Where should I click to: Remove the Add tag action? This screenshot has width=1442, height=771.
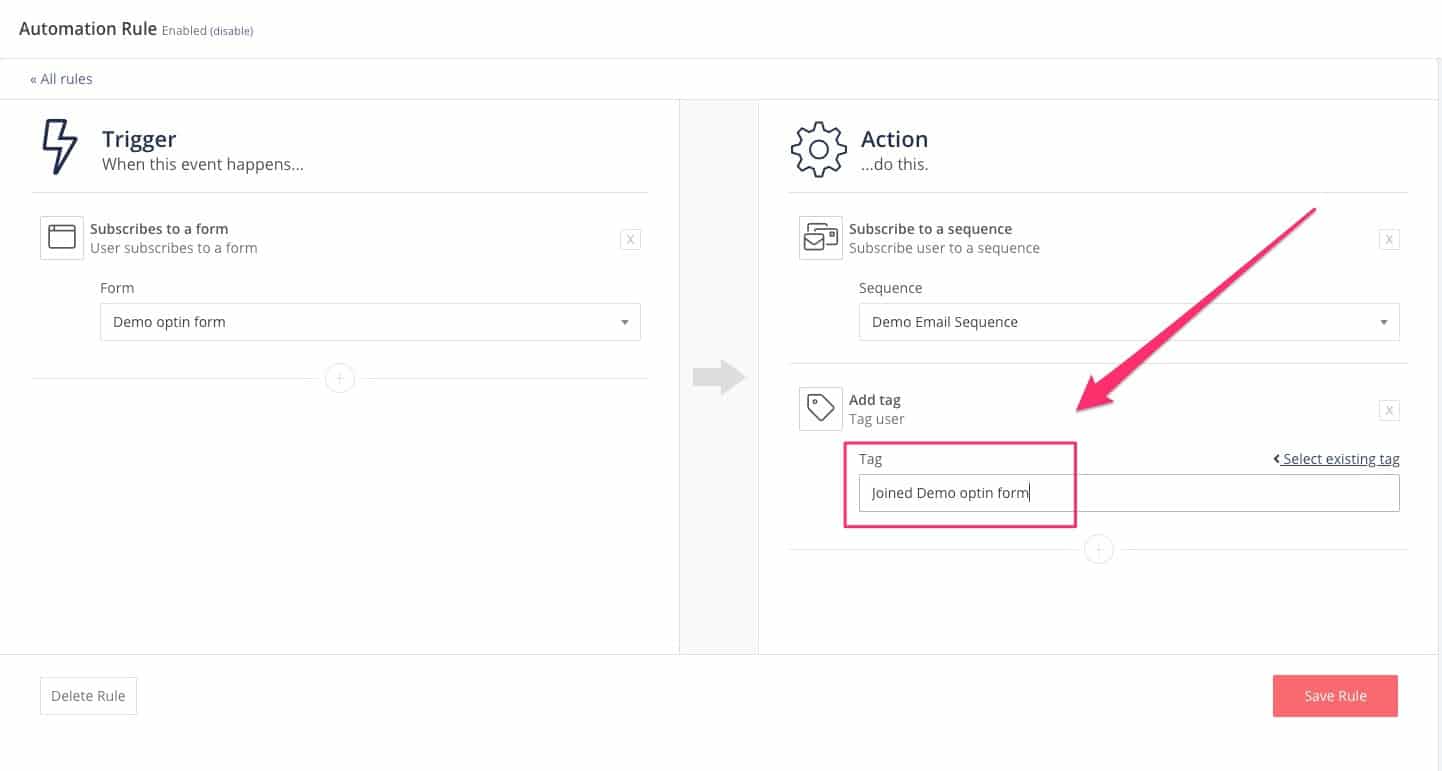click(x=1389, y=409)
